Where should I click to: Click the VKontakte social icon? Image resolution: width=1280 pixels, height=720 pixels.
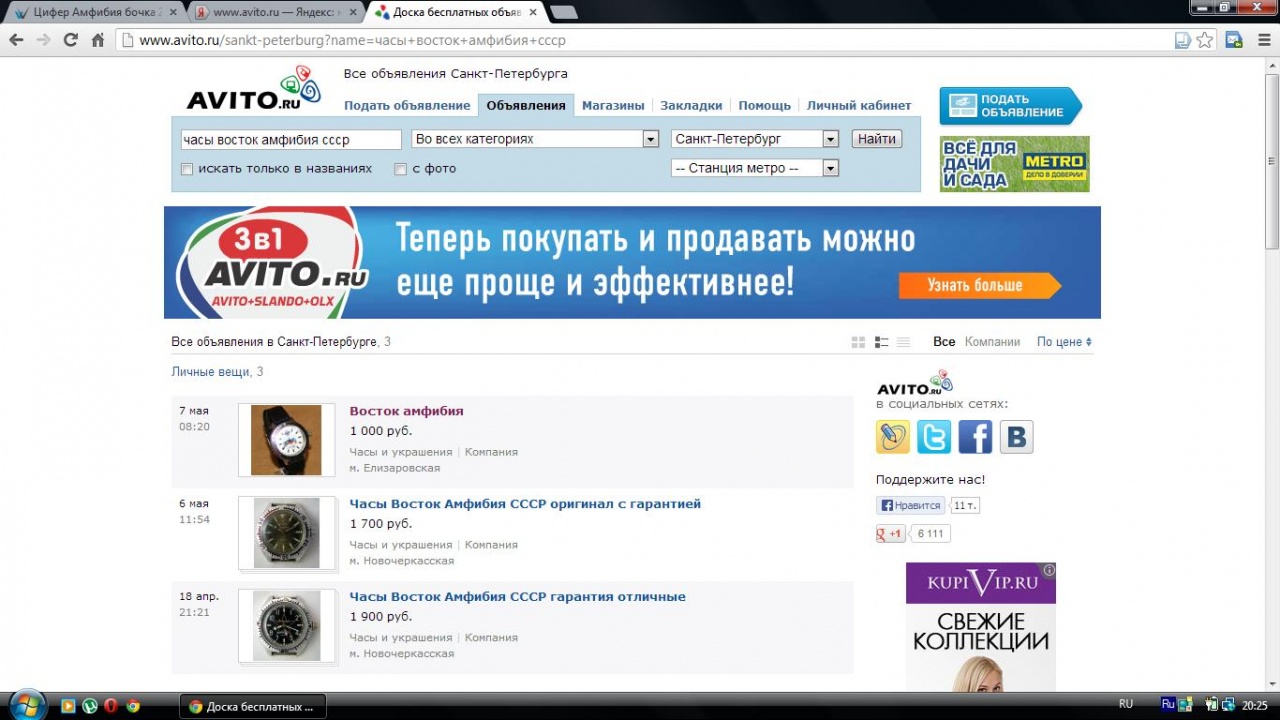click(1016, 437)
